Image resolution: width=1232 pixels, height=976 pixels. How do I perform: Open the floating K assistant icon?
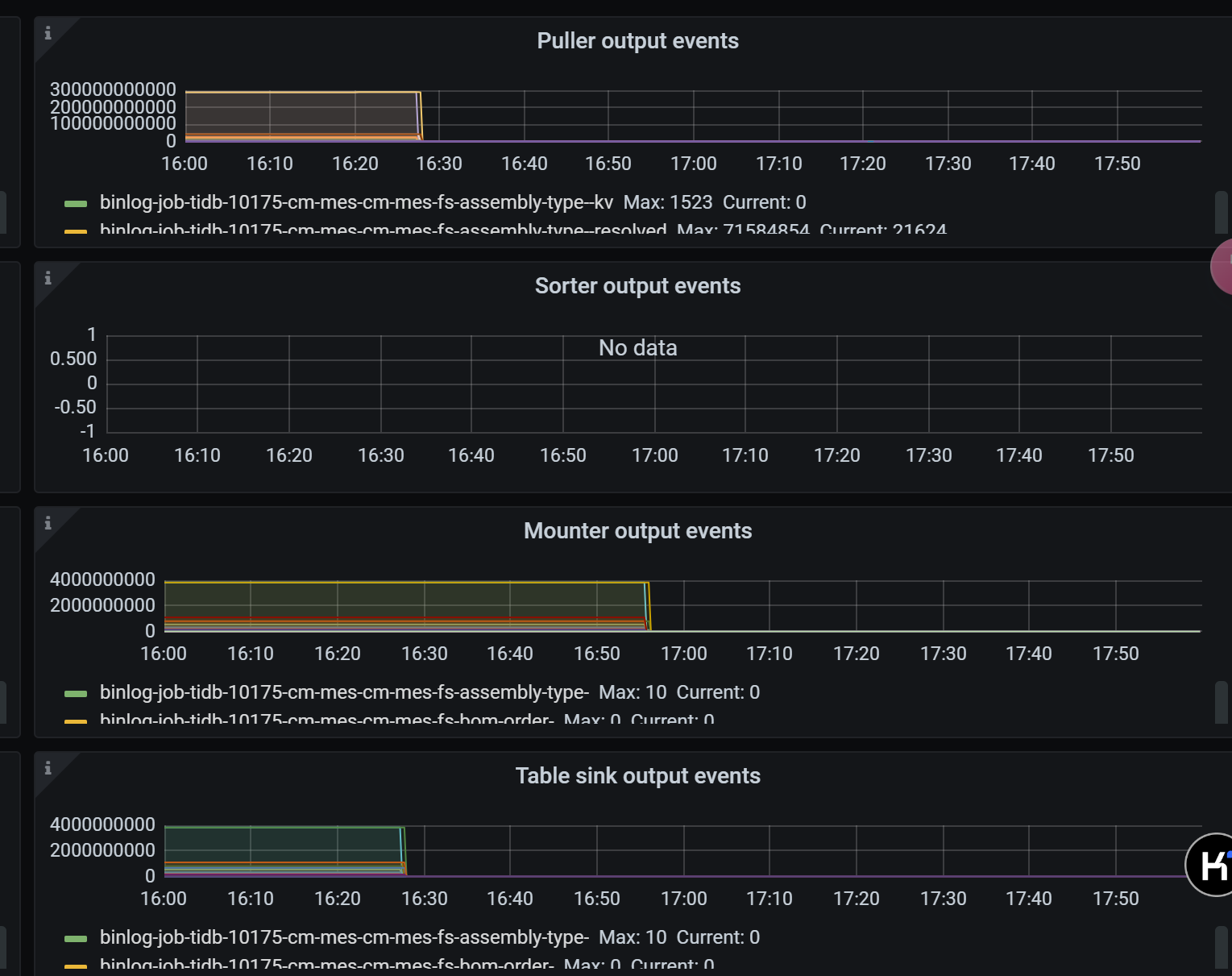click(x=1212, y=865)
